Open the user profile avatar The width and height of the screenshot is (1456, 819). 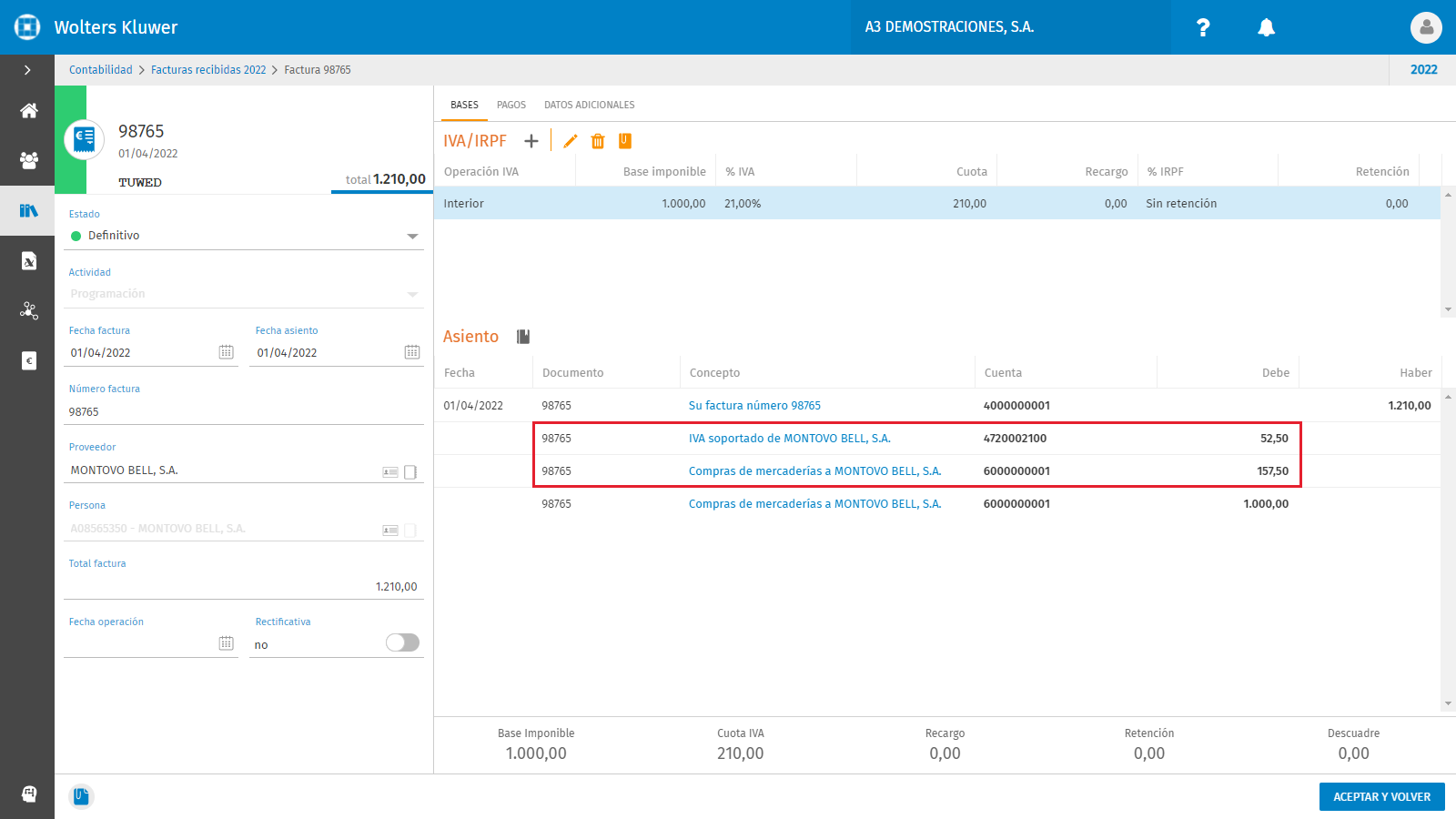point(1426,27)
